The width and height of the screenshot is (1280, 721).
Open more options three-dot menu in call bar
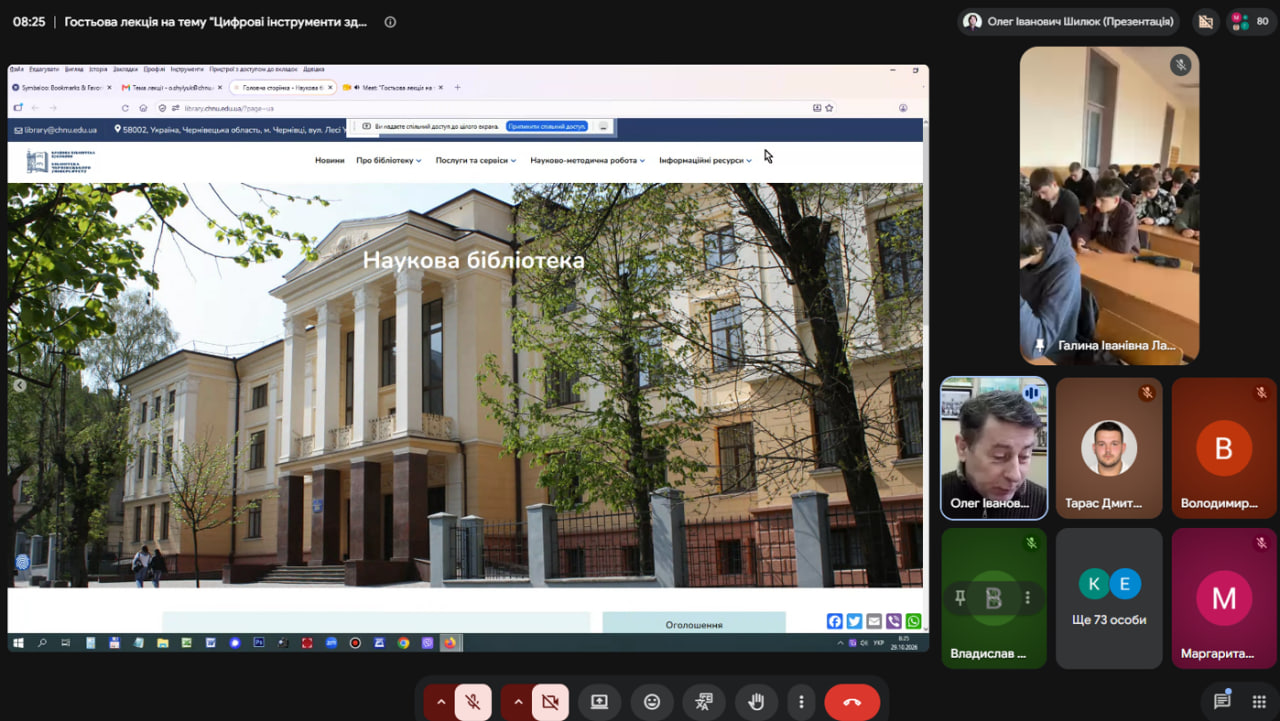click(x=801, y=702)
